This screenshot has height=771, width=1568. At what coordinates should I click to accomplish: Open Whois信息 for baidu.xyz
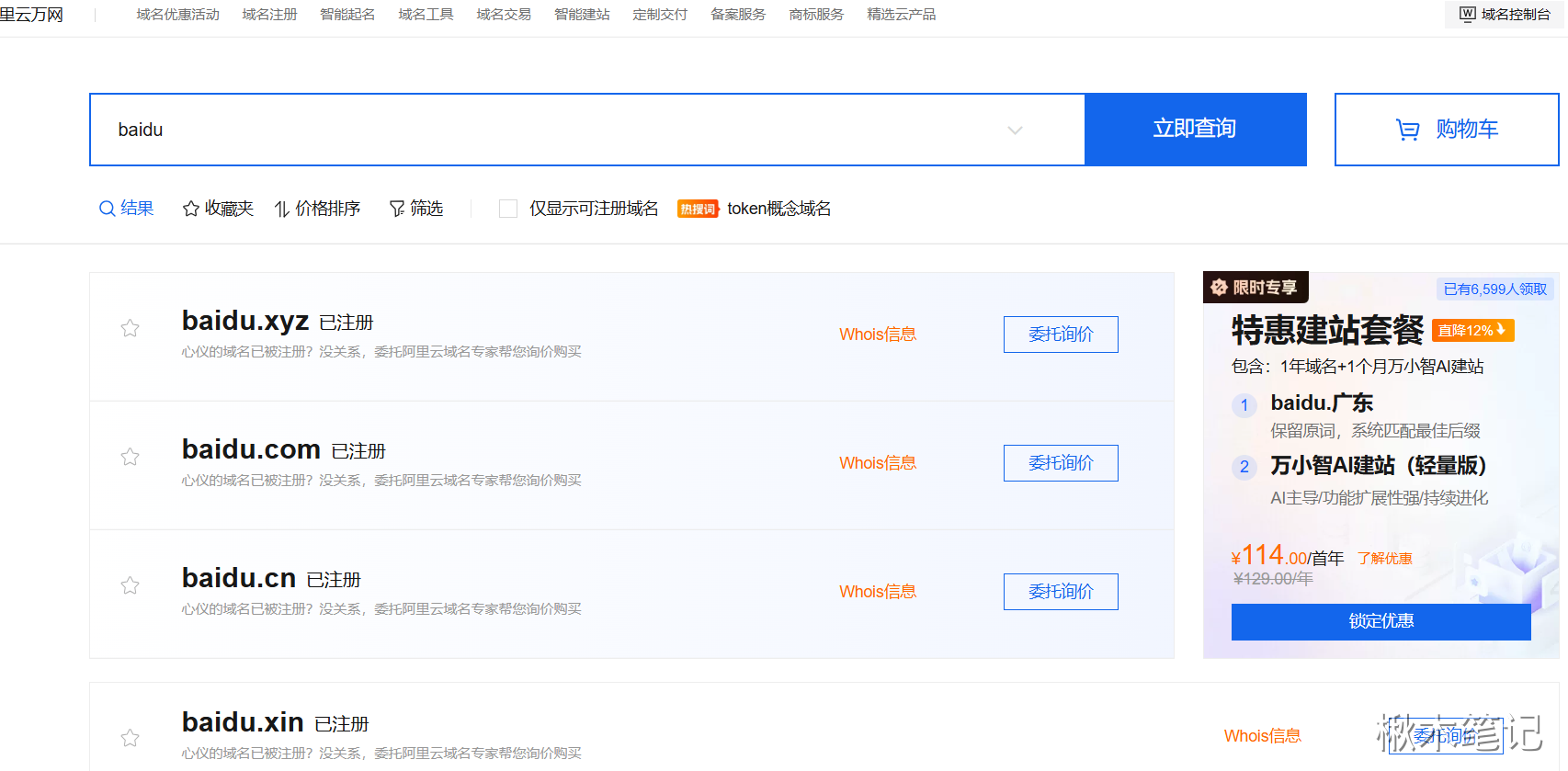878,334
